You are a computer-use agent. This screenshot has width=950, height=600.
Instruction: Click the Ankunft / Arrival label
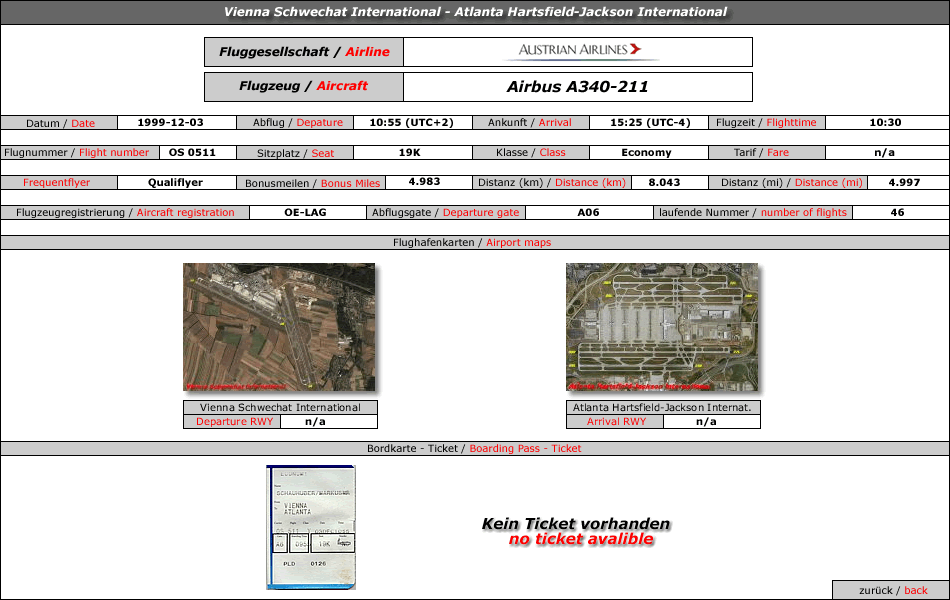pyautogui.click(x=530, y=122)
